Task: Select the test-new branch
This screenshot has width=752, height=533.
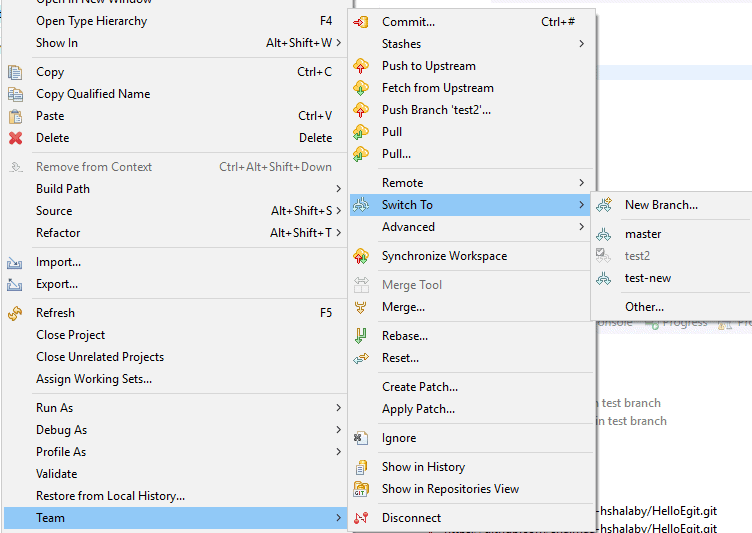Action: (647, 278)
